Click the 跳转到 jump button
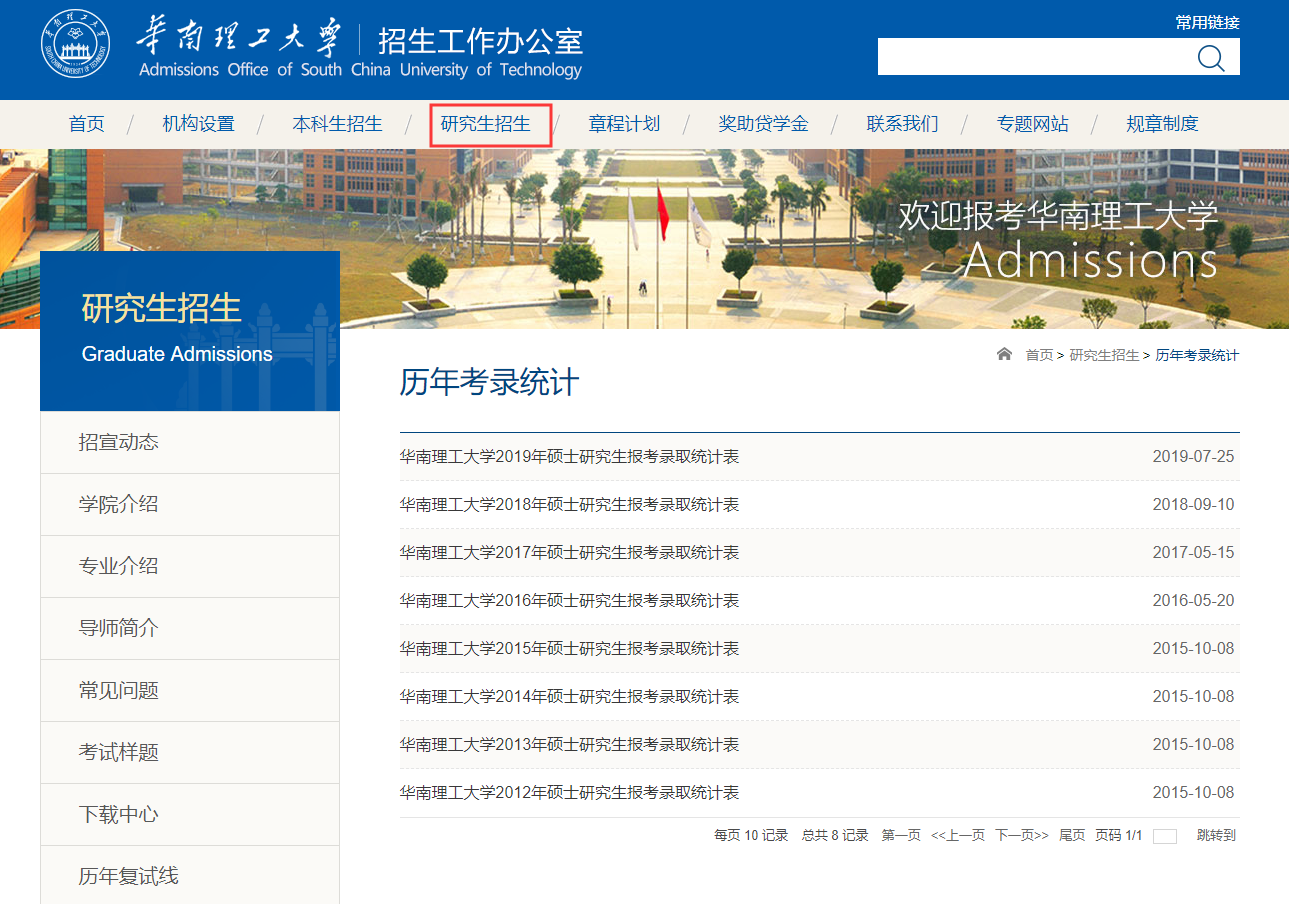Viewport: 1289px width, 904px height. pyautogui.click(x=1216, y=835)
